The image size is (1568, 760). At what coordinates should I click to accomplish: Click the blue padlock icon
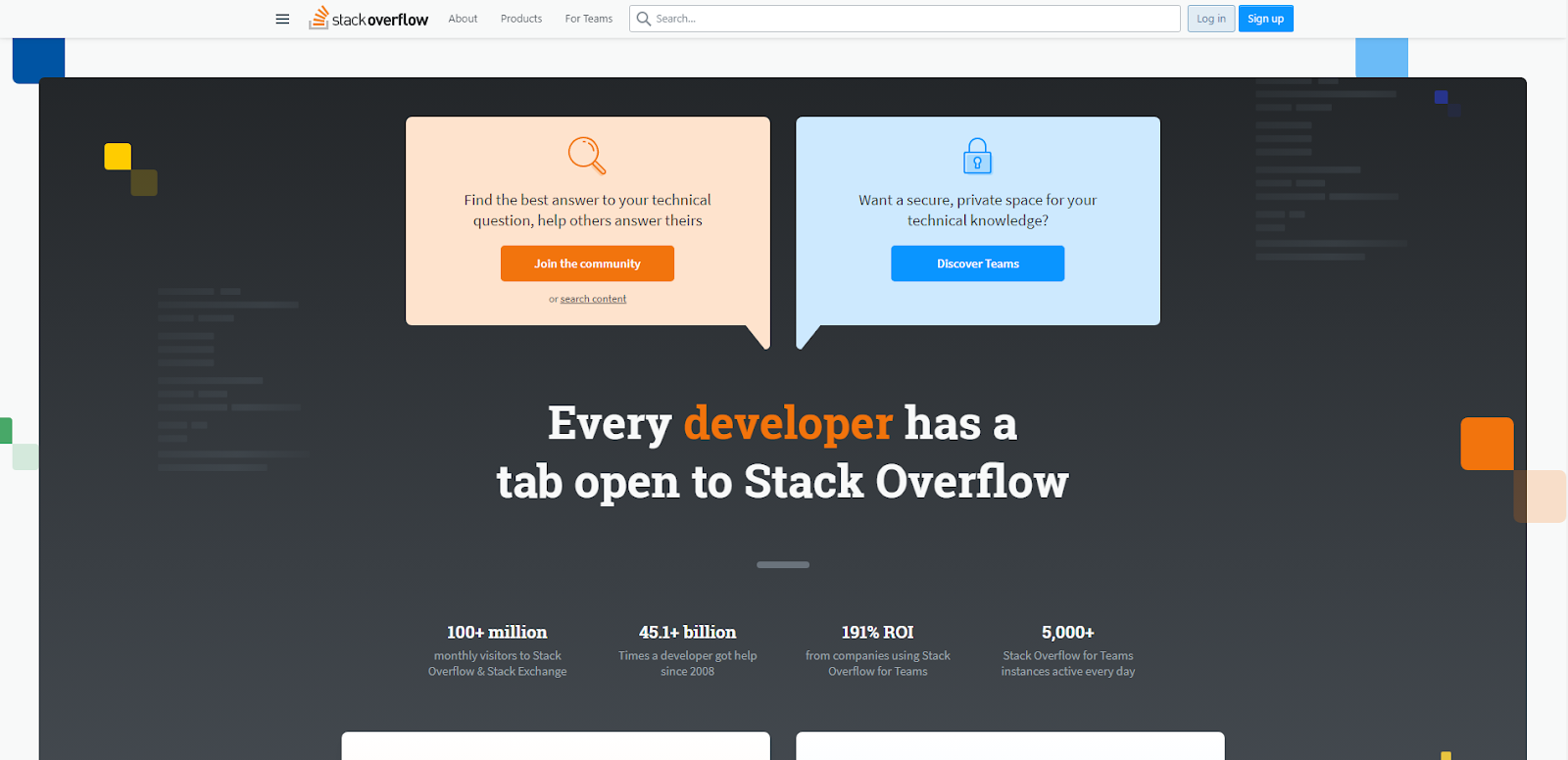coord(977,156)
